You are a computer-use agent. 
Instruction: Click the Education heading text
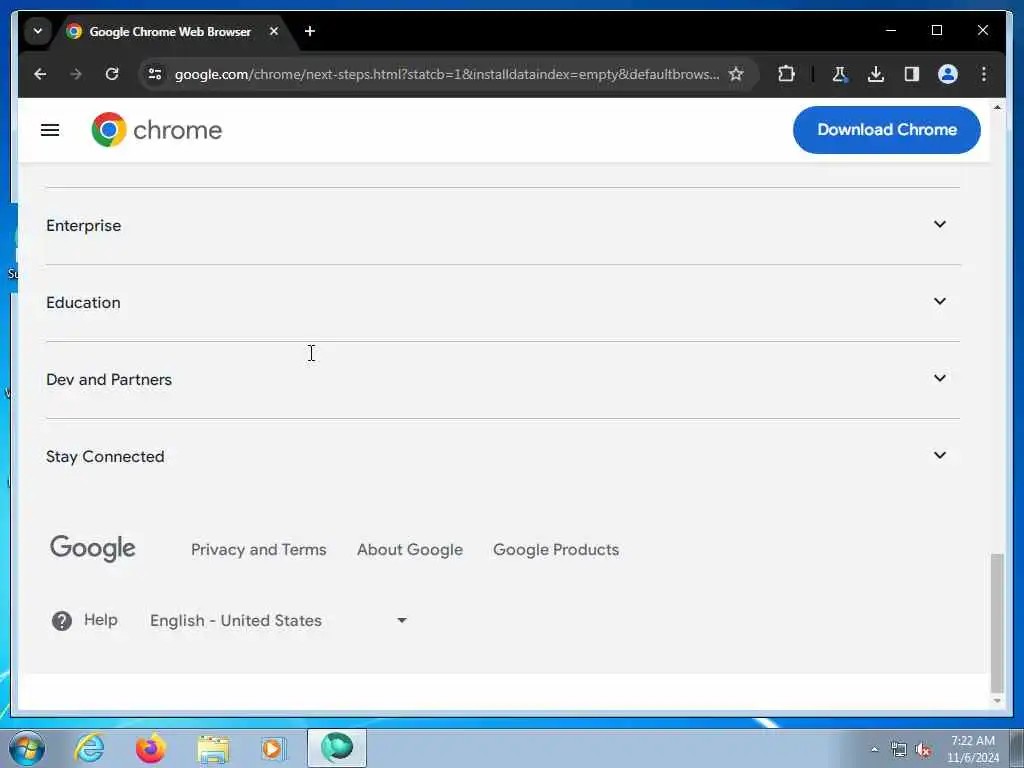83,302
